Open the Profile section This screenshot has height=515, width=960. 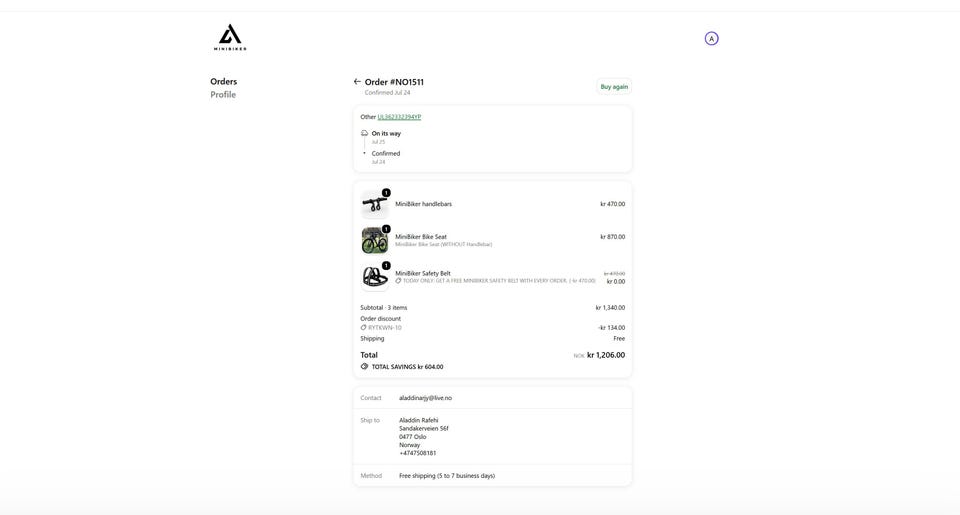pyautogui.click(x=223, y=94)
